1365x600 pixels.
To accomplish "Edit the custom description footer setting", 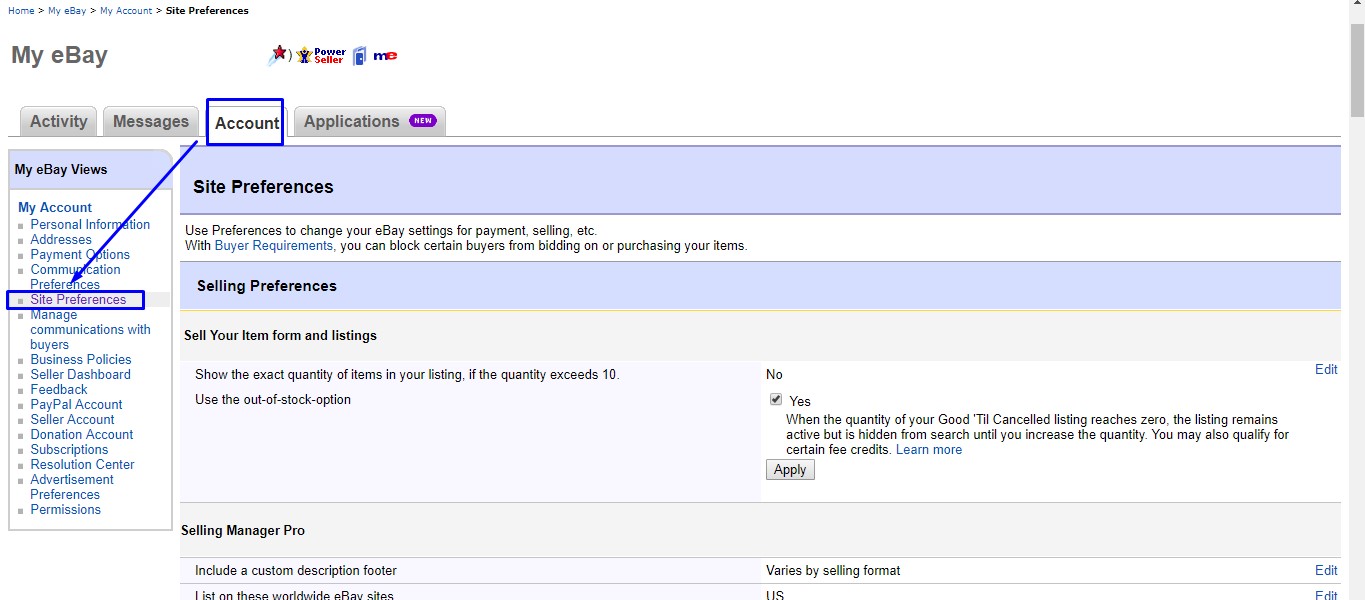I will point(1326,570).
